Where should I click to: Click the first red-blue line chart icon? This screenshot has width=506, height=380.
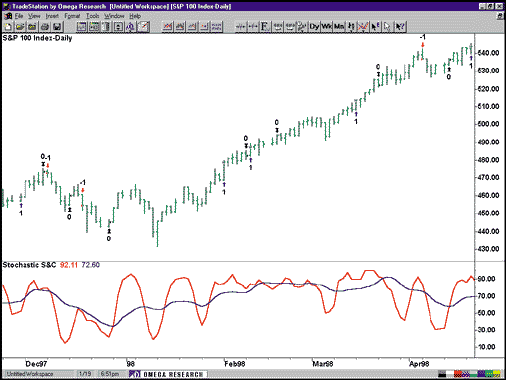tap(167, 27)
